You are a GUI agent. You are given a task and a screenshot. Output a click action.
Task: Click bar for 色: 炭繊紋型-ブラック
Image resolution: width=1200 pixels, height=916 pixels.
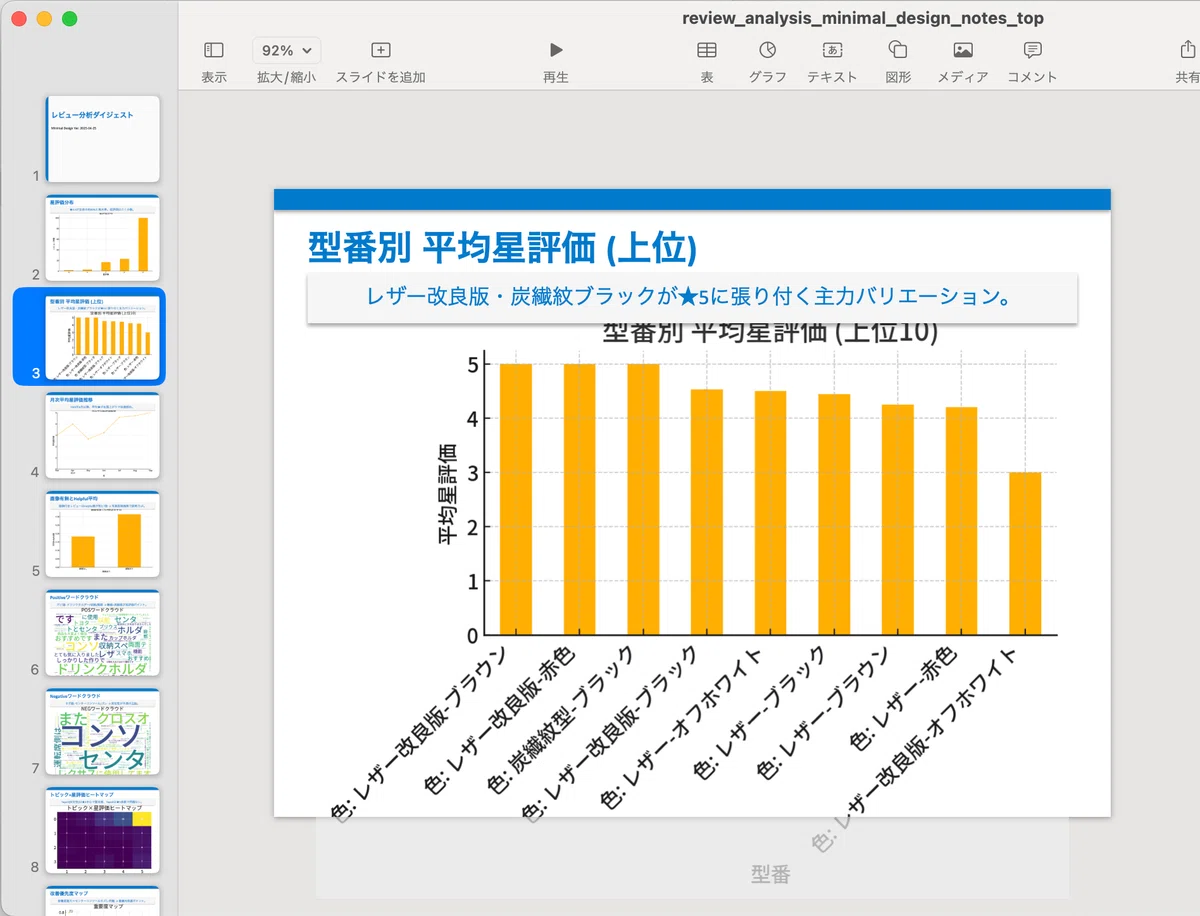click(643, 499)
